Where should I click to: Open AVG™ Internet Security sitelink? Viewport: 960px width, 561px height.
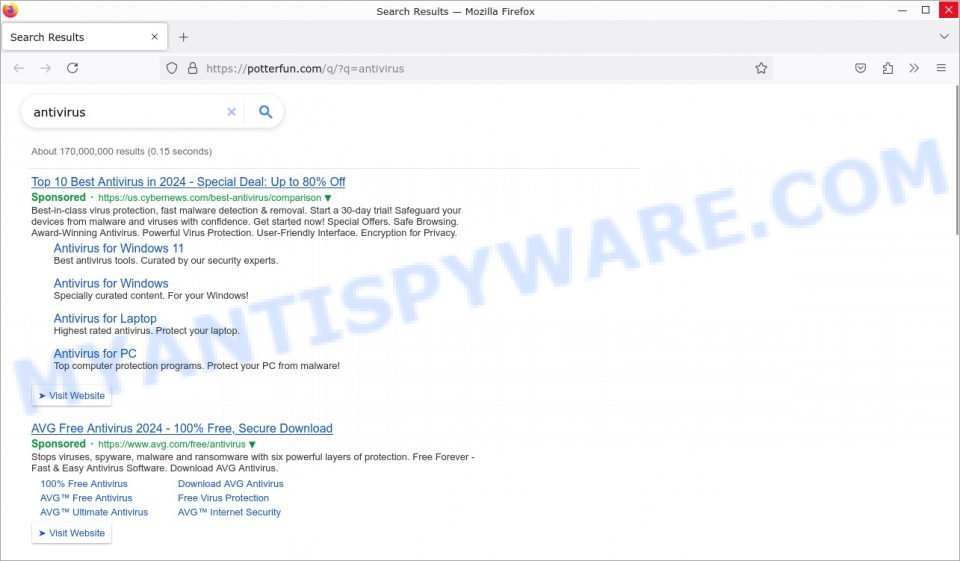click(229, 512)
